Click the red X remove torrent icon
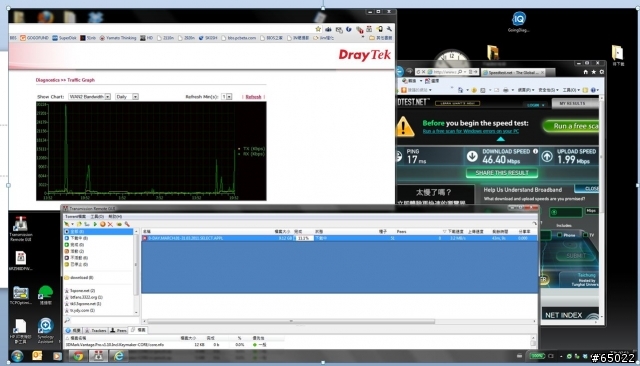Image resolution: width=640 pixels, height=366 pixels. (x=110, y=224)
